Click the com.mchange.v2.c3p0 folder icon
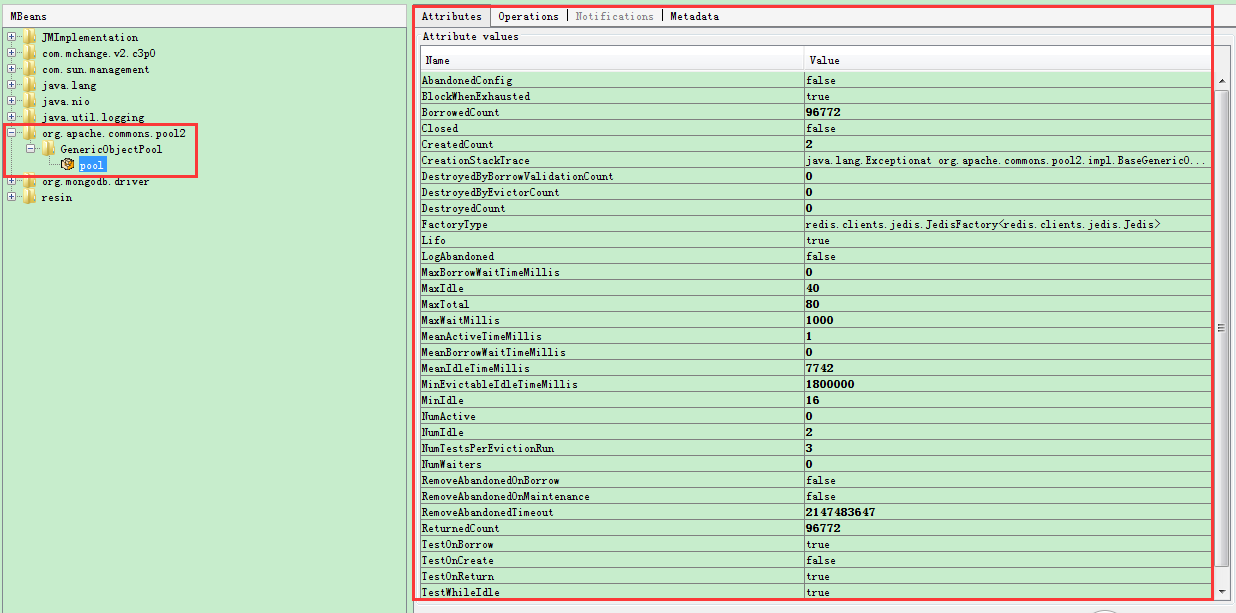 point(30,53)
